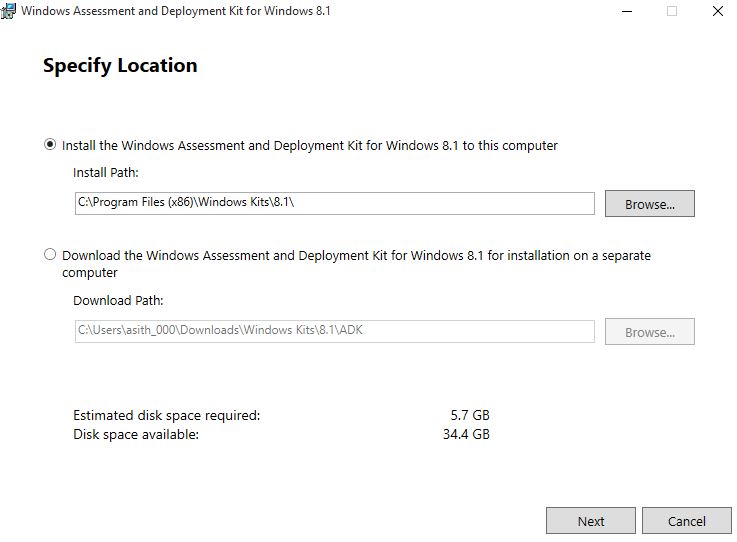Screen dimensions: 737x542
Task: Select the Install to this computer radio button
Action: click(x=50, y=144)
